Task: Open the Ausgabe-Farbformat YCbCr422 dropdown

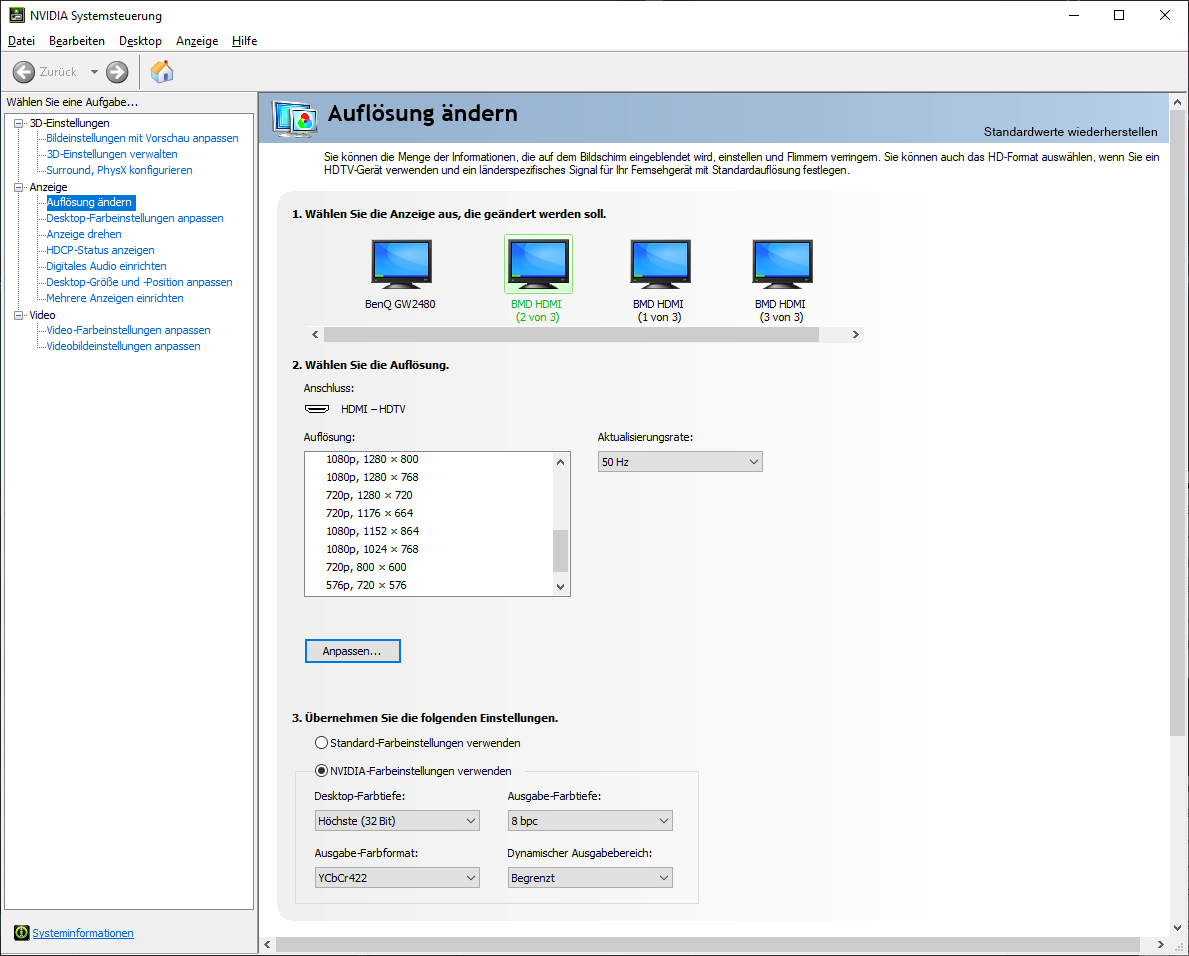Action: pos(397,878)
